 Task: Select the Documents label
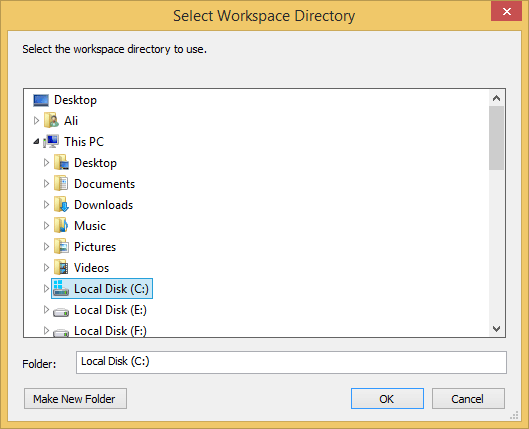click(104, 184)
